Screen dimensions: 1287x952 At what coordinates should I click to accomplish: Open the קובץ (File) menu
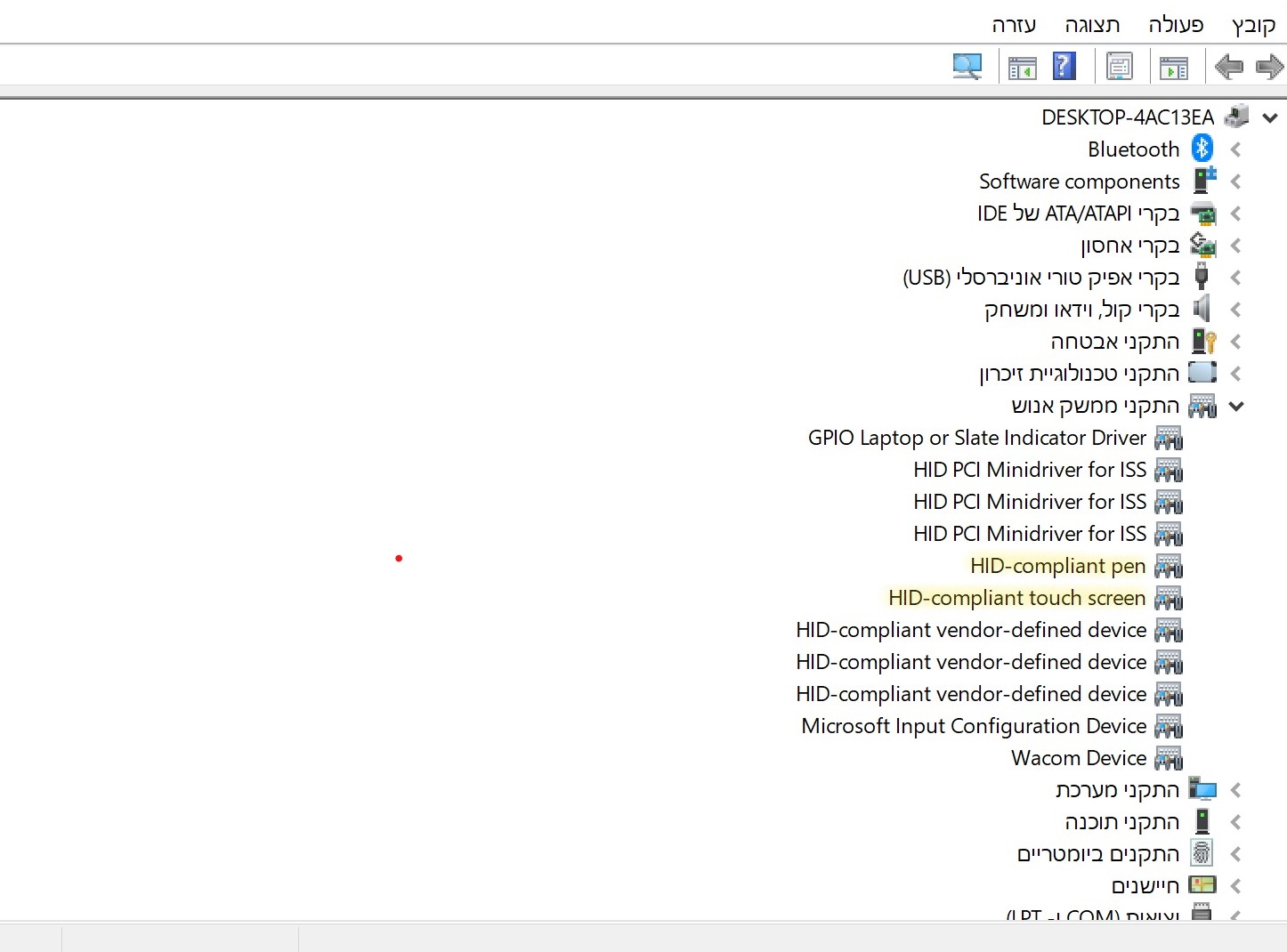pos(1253,25)
